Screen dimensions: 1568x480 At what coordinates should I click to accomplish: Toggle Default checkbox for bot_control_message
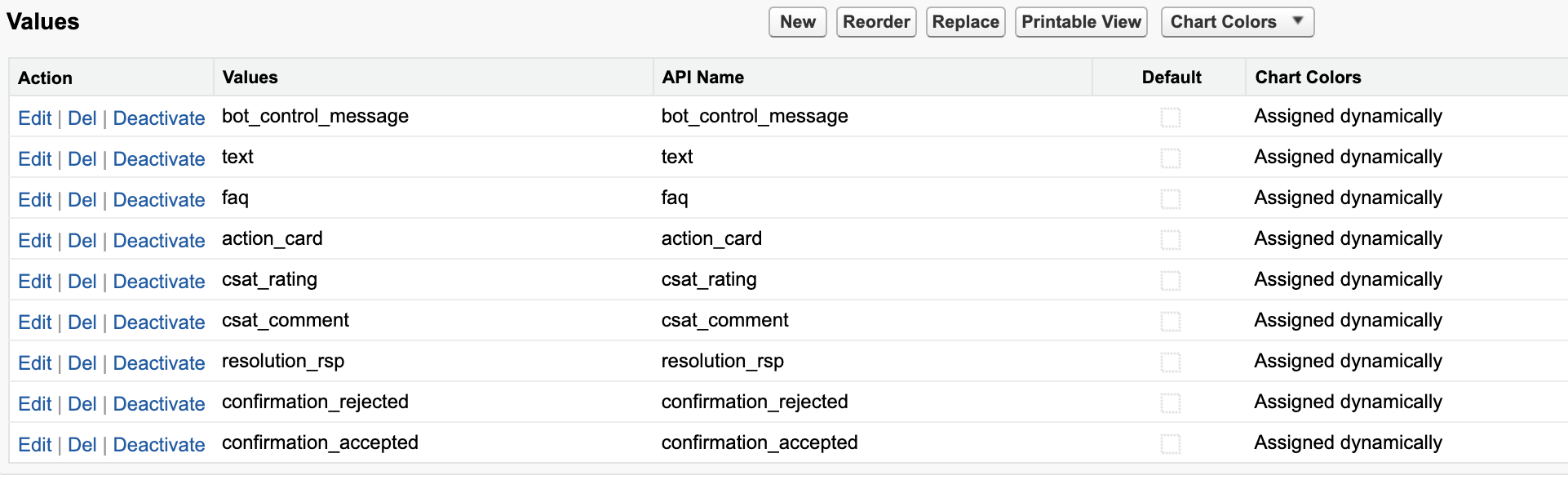(1171, 118)
